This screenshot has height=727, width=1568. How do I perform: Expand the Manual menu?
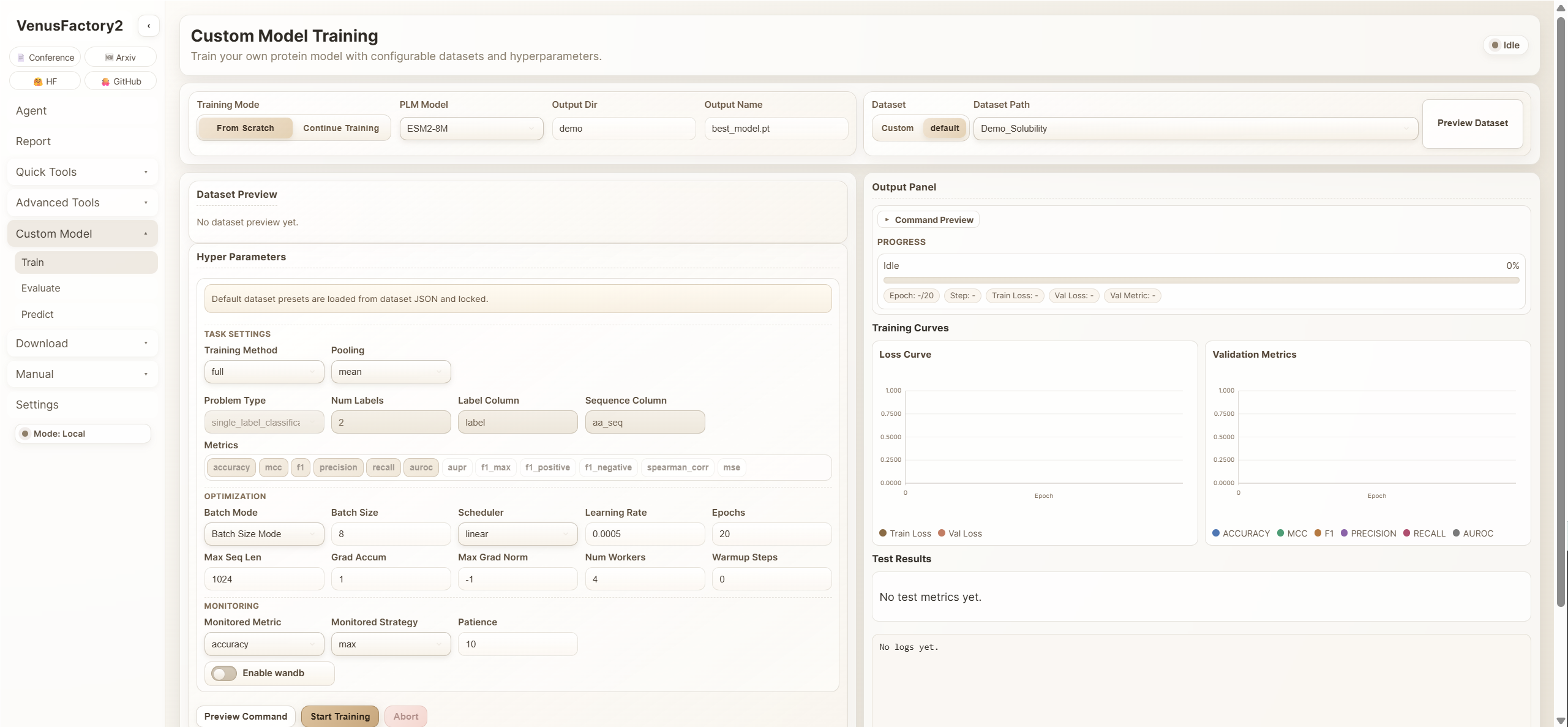tap(83, 374)
